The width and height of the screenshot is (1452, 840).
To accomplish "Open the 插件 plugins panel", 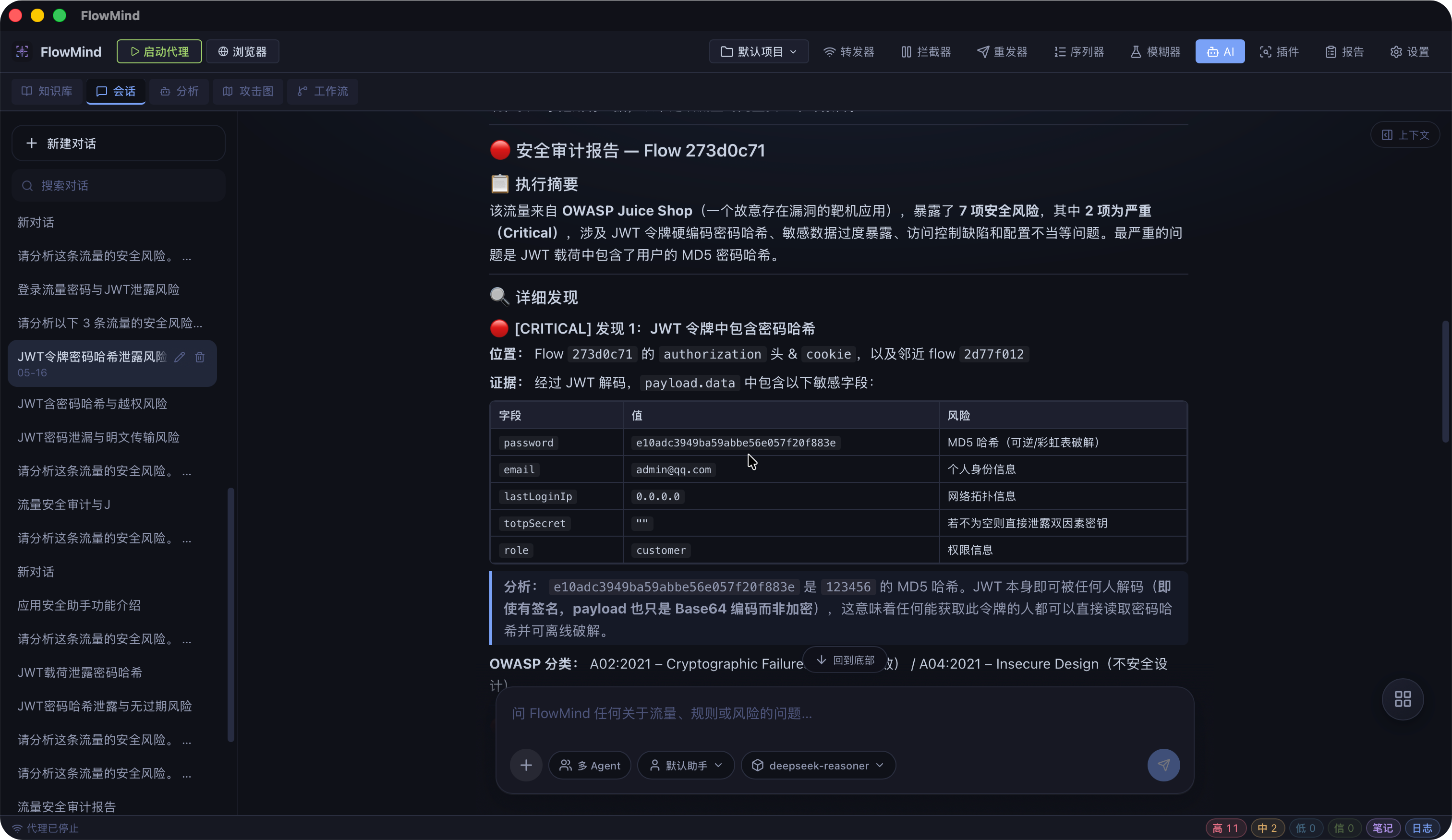I will [1280, 52].
